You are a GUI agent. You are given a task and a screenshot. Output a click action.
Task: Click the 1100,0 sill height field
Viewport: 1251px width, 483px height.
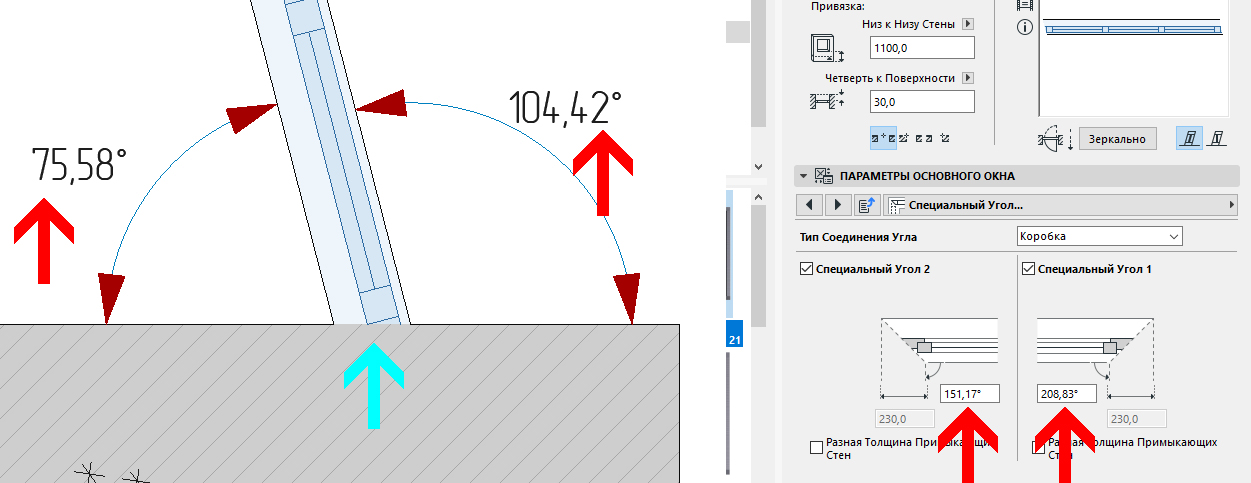[922, 48]
